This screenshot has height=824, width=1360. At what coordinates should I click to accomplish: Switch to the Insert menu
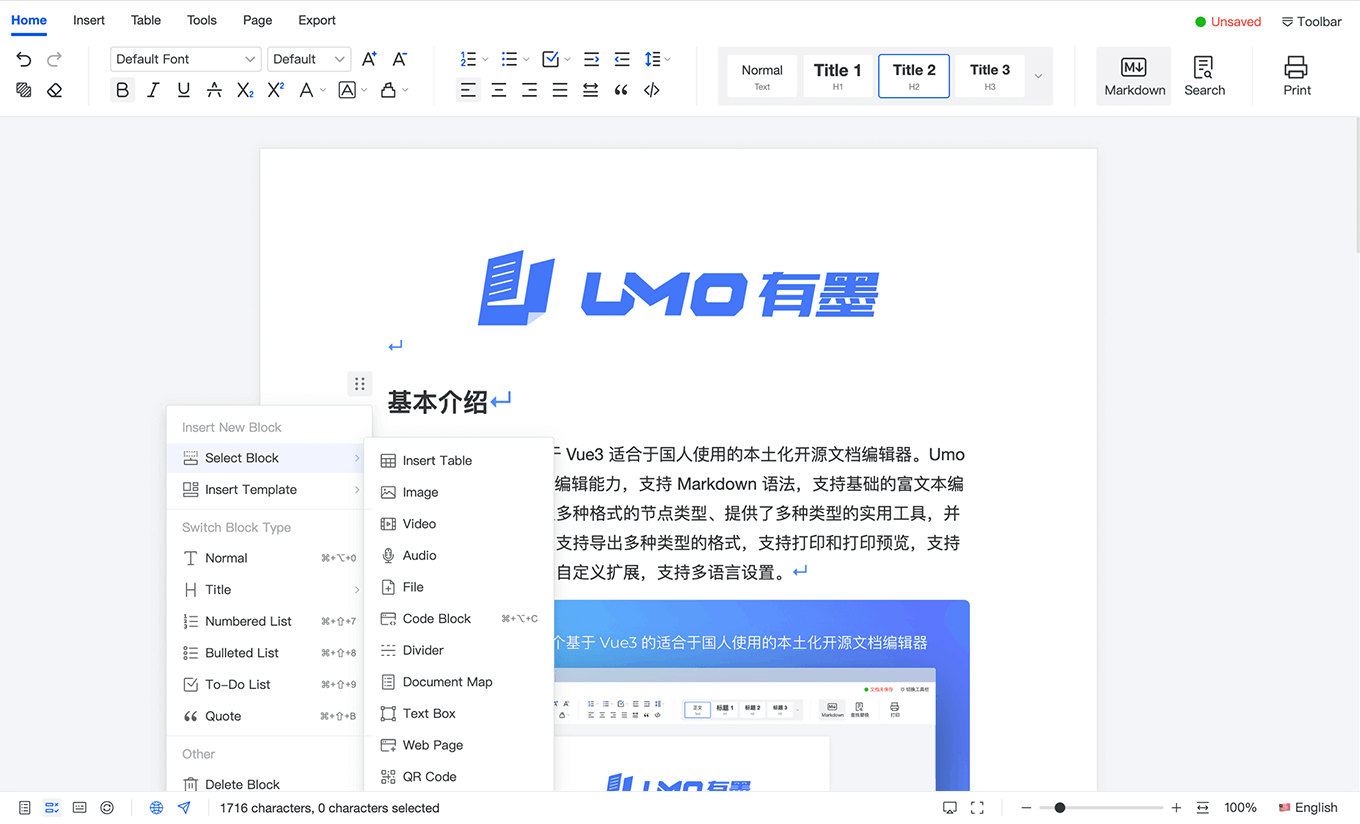89,20
